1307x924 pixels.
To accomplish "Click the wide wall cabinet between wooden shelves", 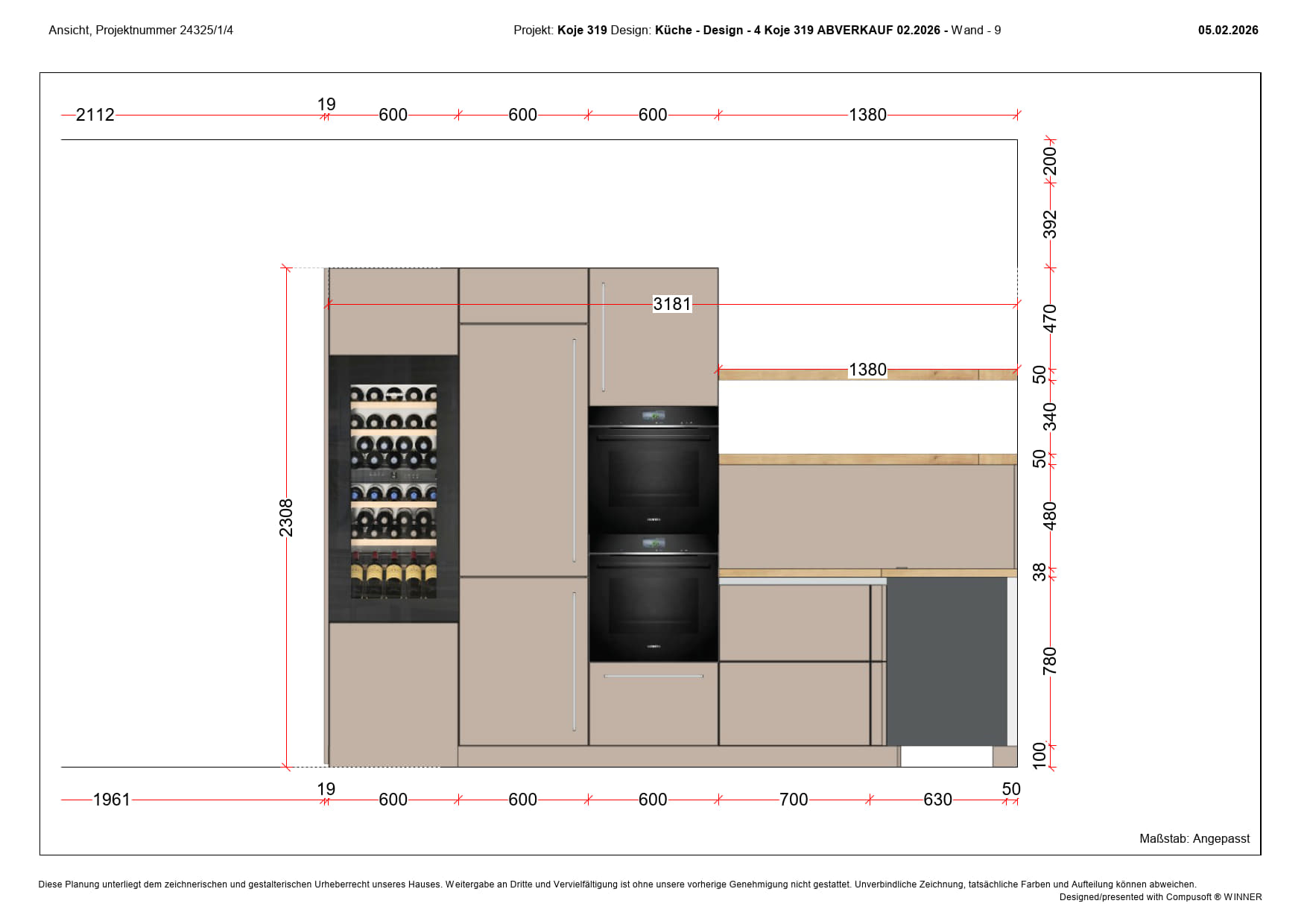I will click(867, 516).
